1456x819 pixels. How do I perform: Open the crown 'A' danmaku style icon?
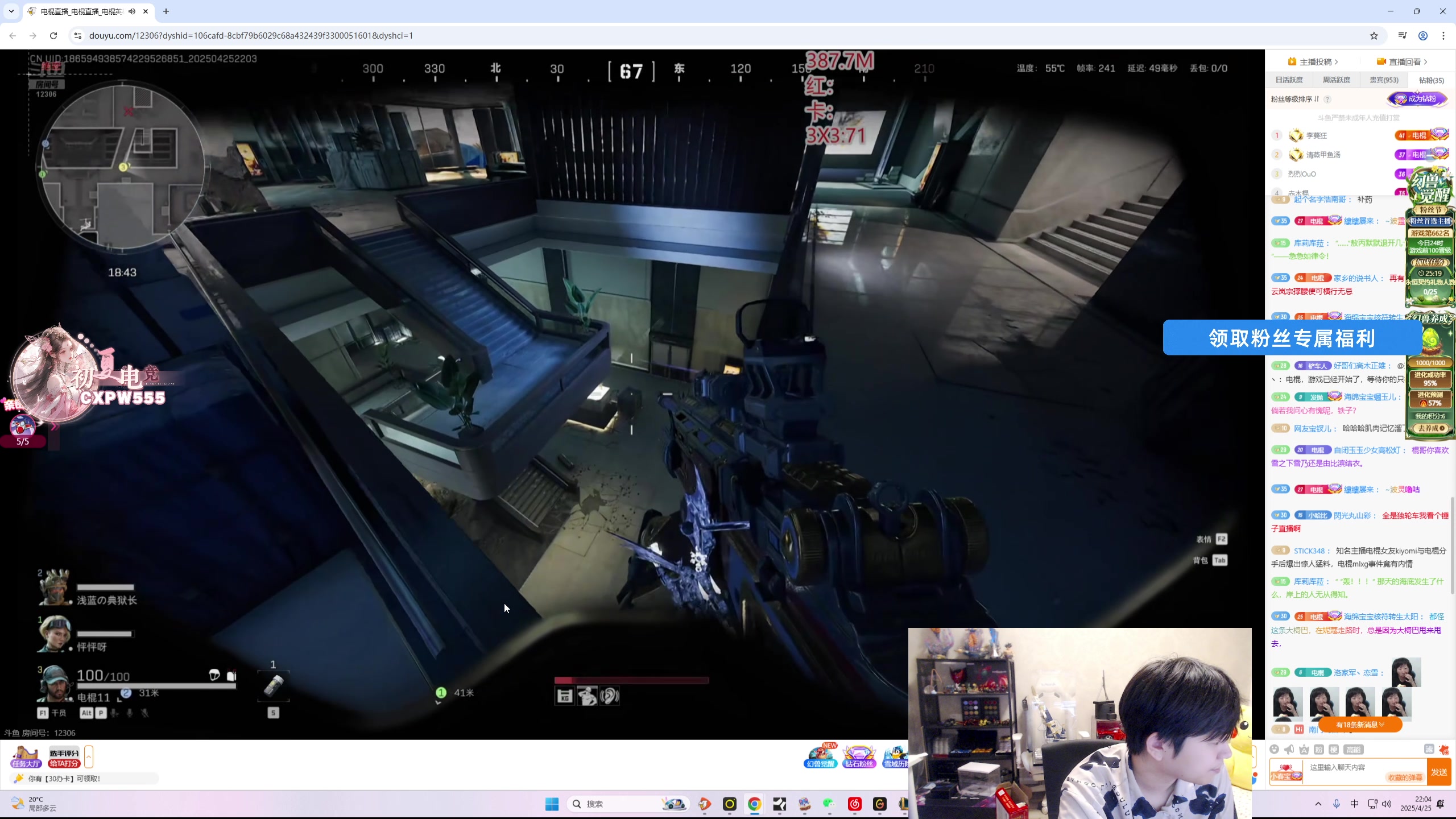[1304, 749]
